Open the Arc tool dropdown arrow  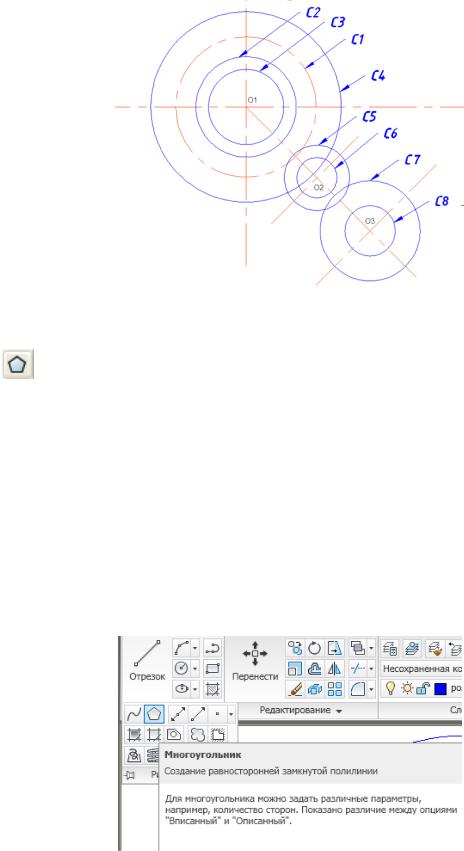(x=194, y=648)
